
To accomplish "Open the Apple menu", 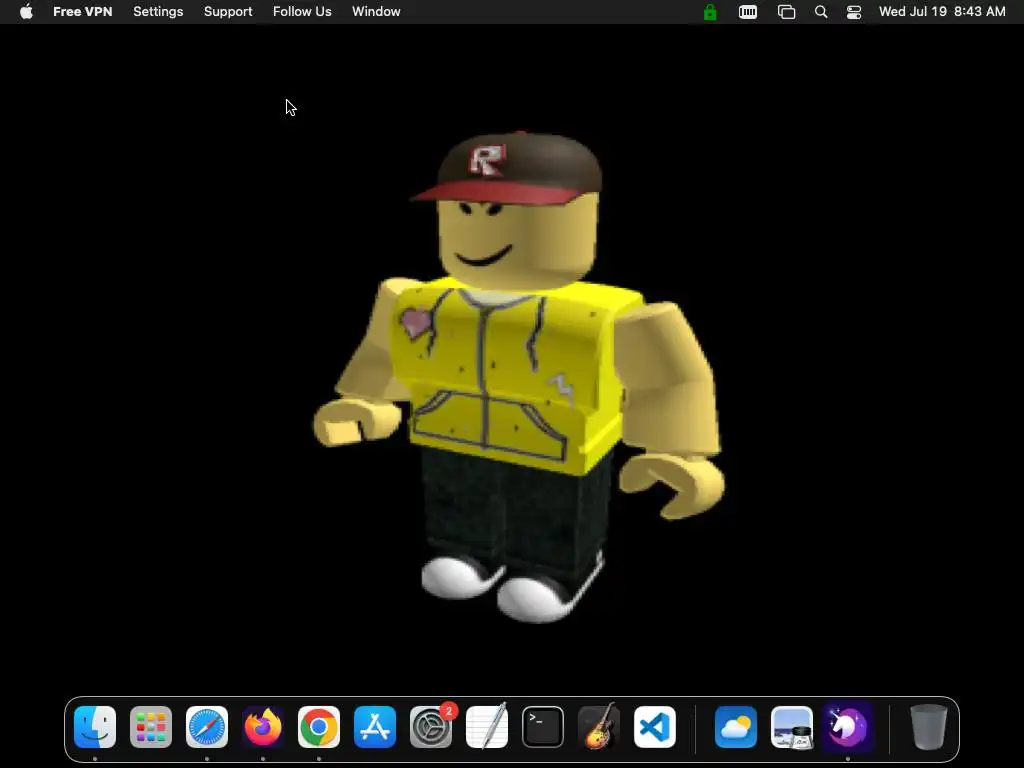I will point(26,12).
